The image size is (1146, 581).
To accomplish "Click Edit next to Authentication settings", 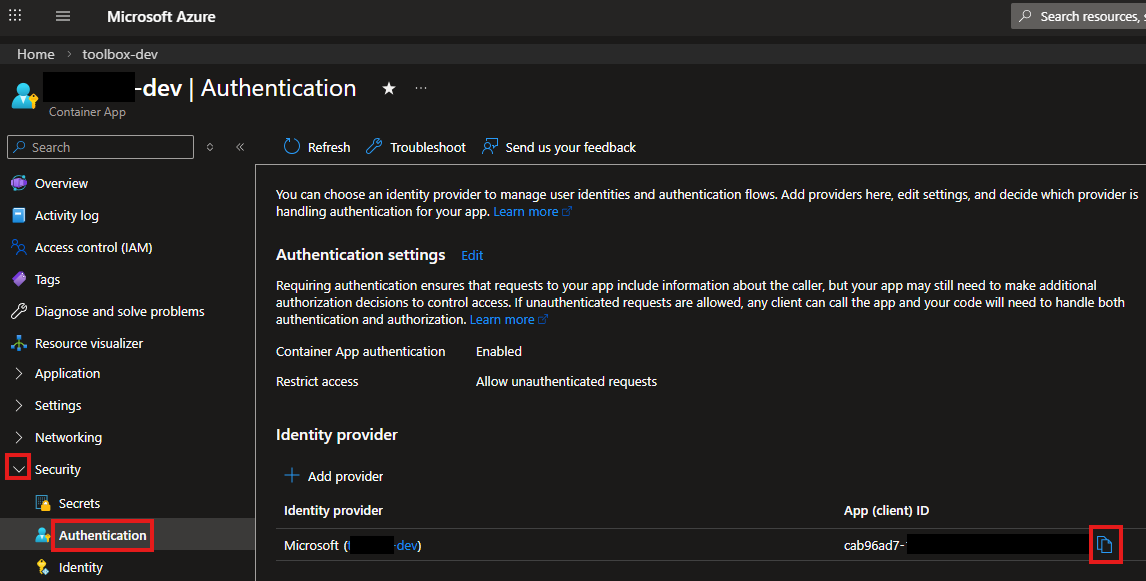I will (x=472, y=256).
